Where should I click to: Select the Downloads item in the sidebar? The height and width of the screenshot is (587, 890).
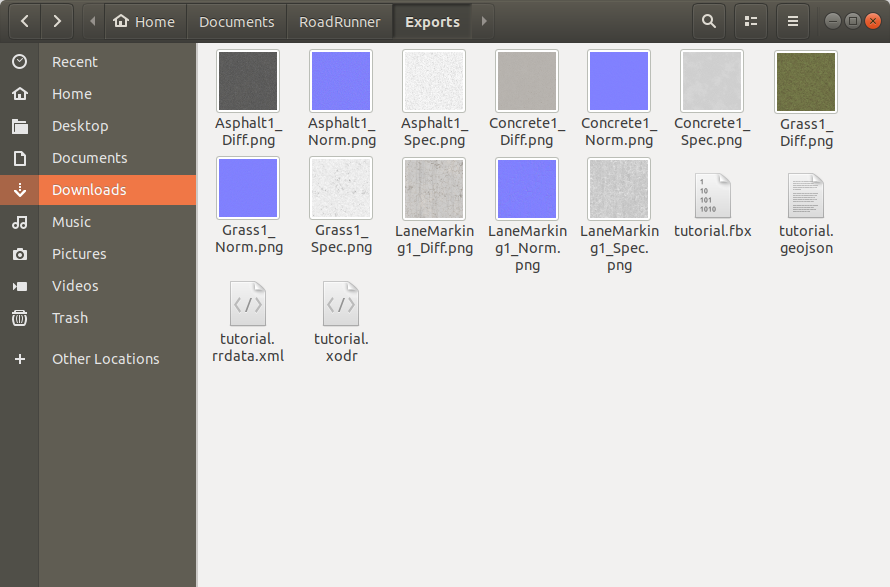(90, 190)
